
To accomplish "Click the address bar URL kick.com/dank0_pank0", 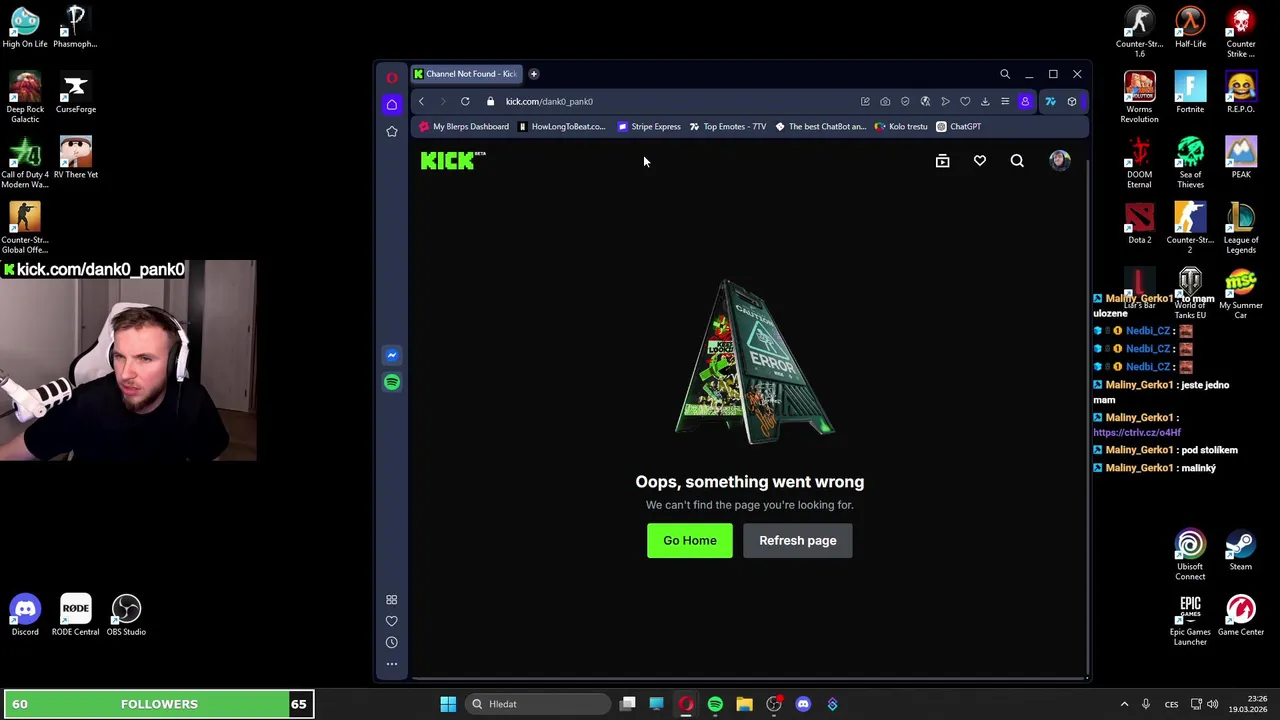I will pos(549,101).
